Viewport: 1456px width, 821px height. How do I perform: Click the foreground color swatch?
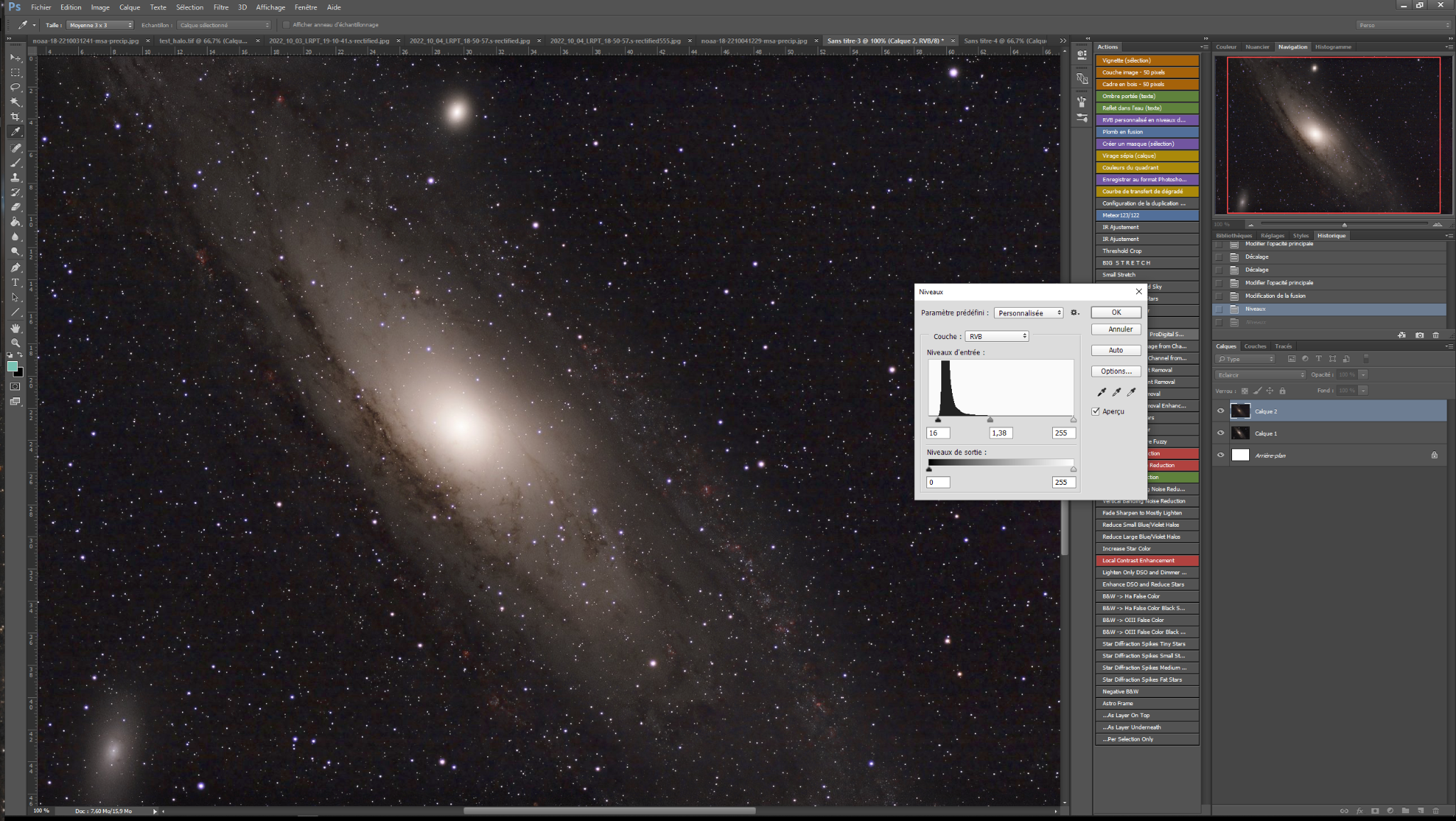click(x=12, y=367)
